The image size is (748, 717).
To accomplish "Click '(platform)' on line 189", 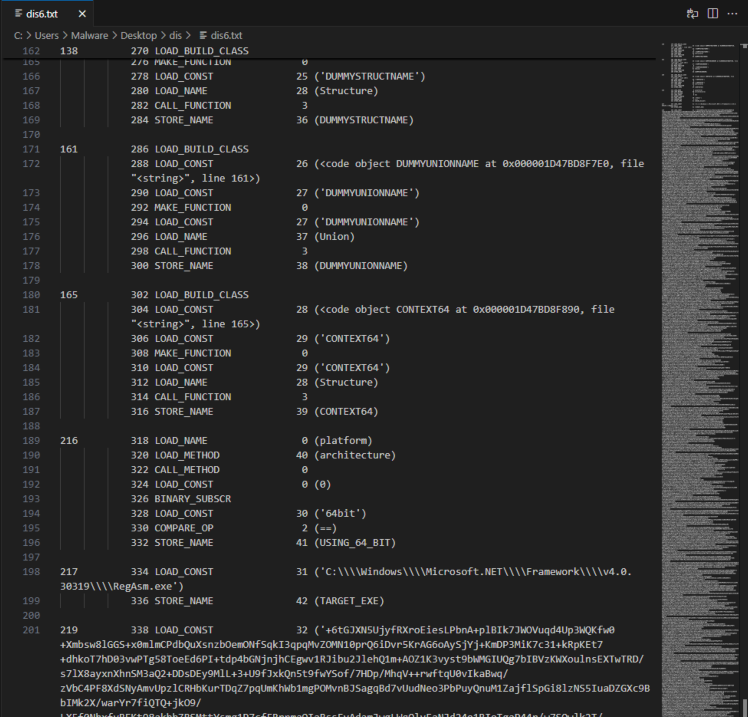I will [343, 441].
